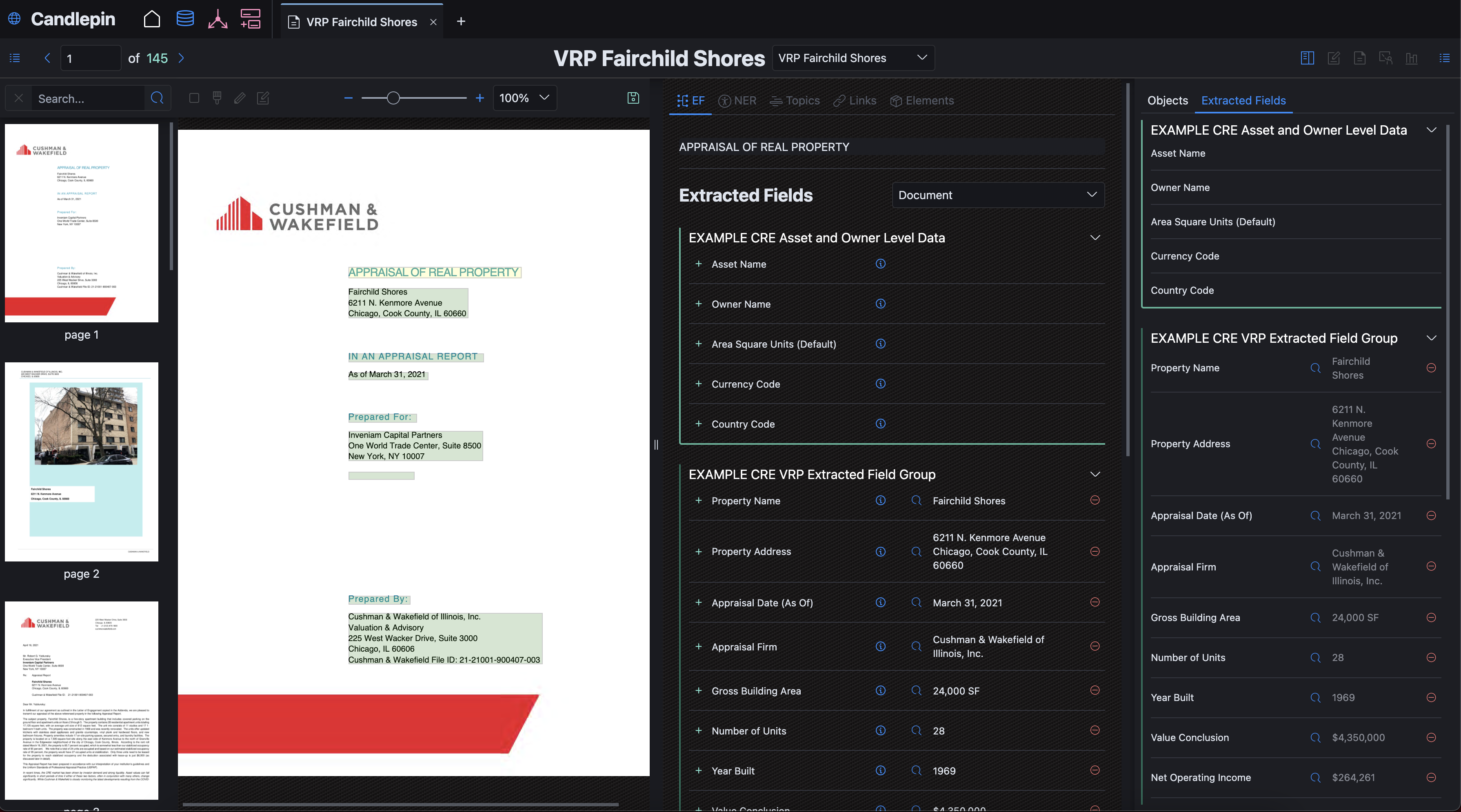Toggle the left outline list icon
1461x812 pixels.
tap(15, 58)
